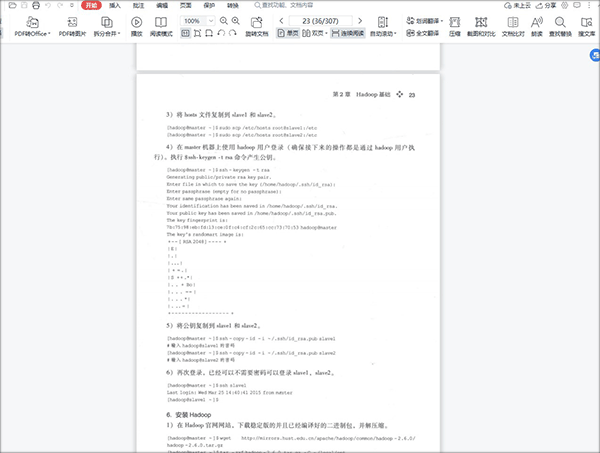Start the 播放 slideshow
Screen dimensions: 600x453
pos(137,26)
